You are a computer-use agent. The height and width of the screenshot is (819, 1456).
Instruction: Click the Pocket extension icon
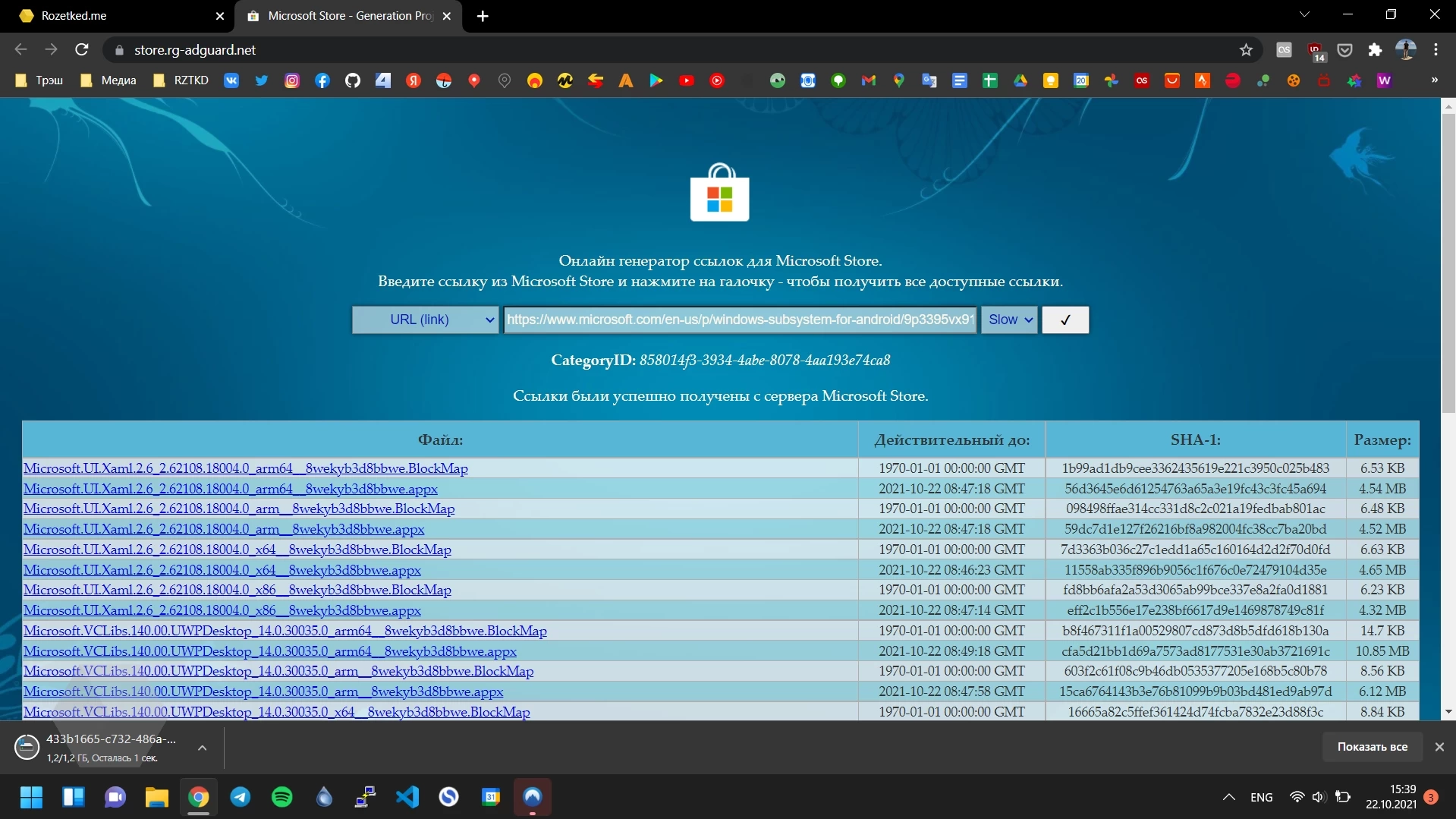[x=1344, y=50]
